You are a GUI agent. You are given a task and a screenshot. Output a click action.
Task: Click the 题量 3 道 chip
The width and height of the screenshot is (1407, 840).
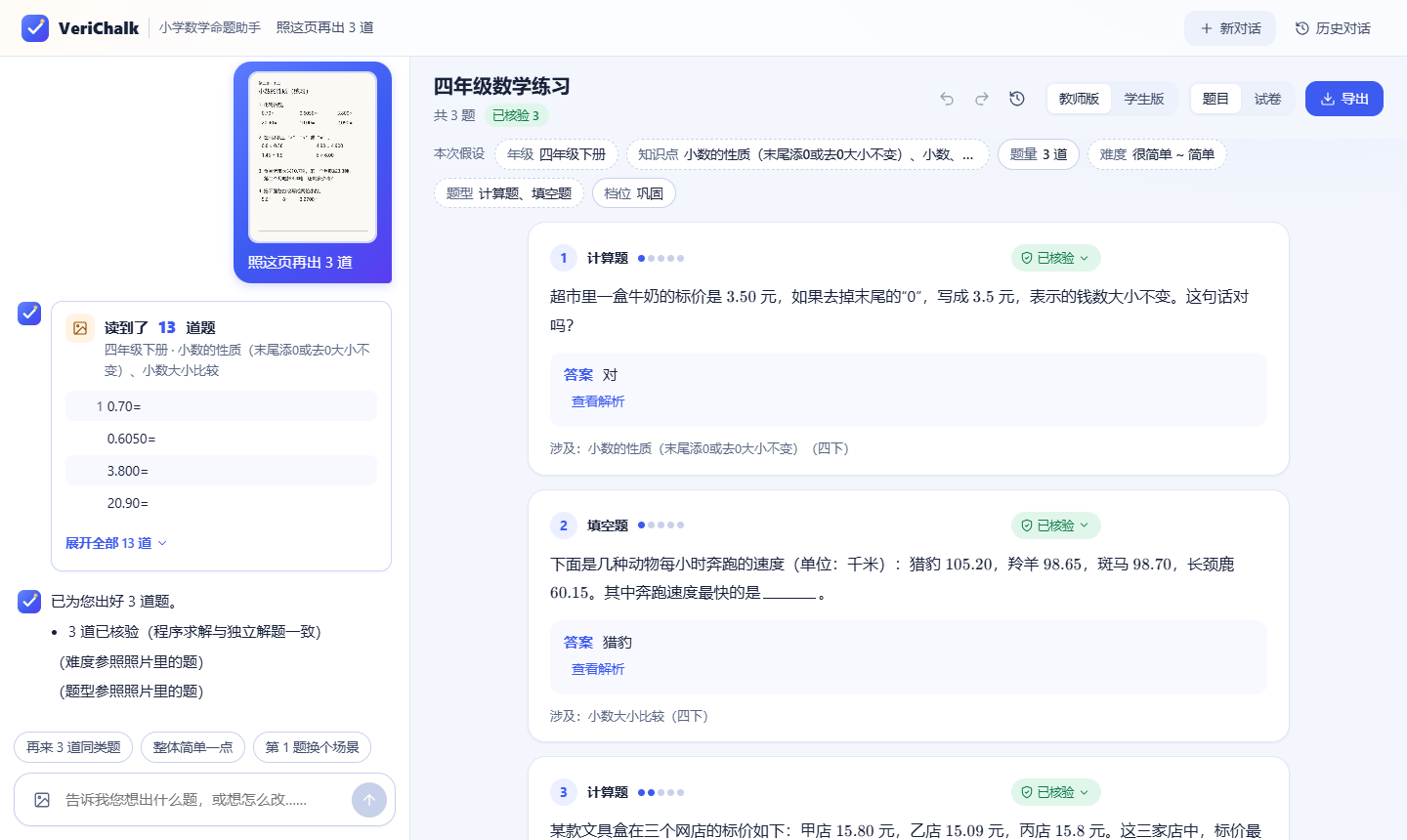tap(1039, 154)
